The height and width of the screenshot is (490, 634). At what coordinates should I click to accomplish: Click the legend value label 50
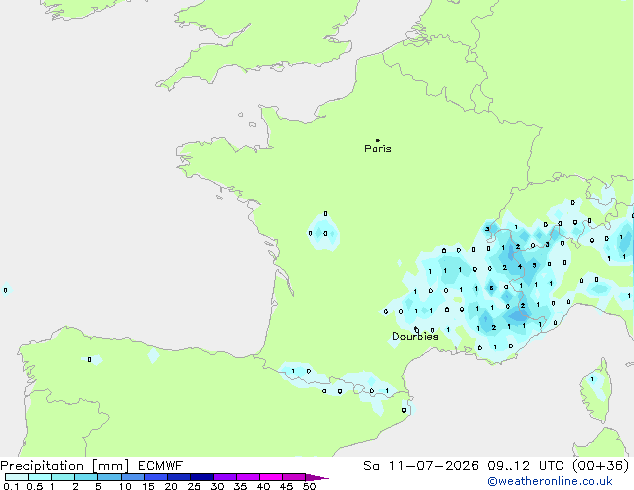tap(310, 486)
